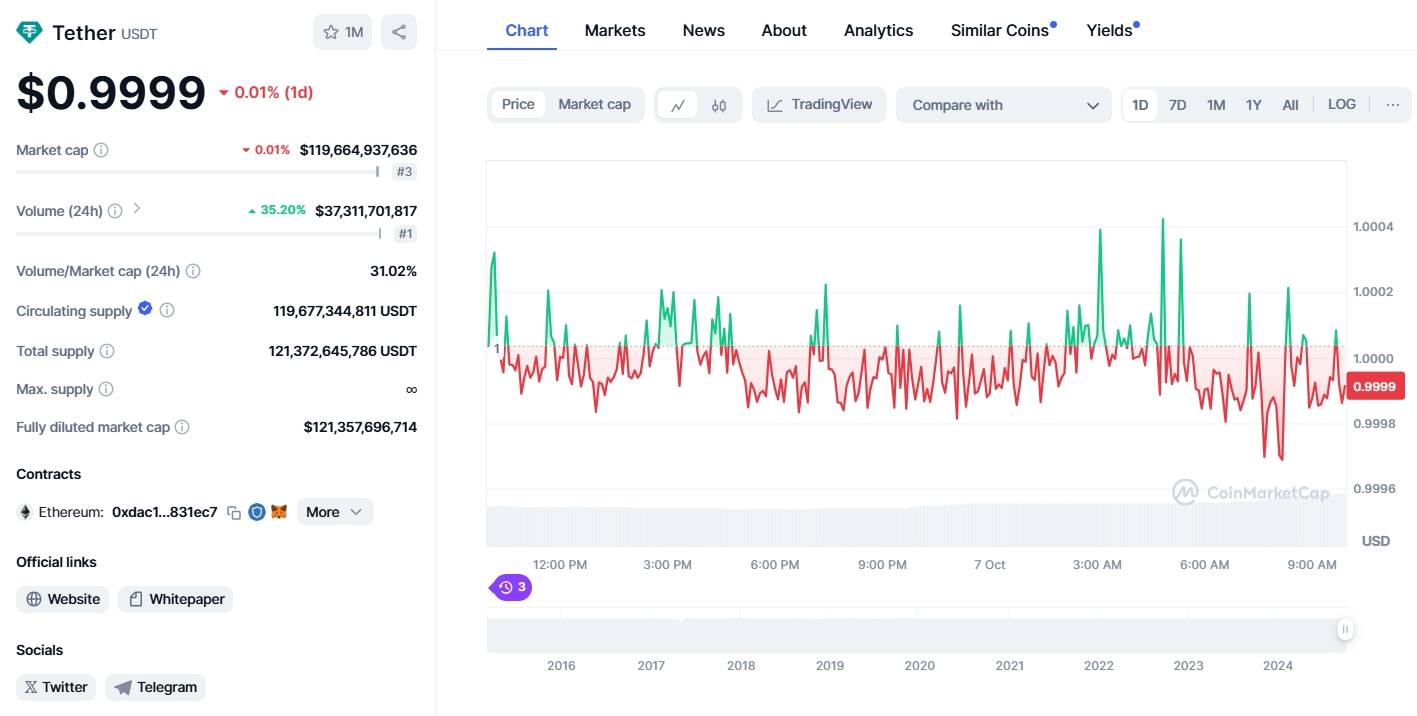This screenshot has width=1417, height=716.
Task: Switch to line chart view
Action: coord(678,105)
